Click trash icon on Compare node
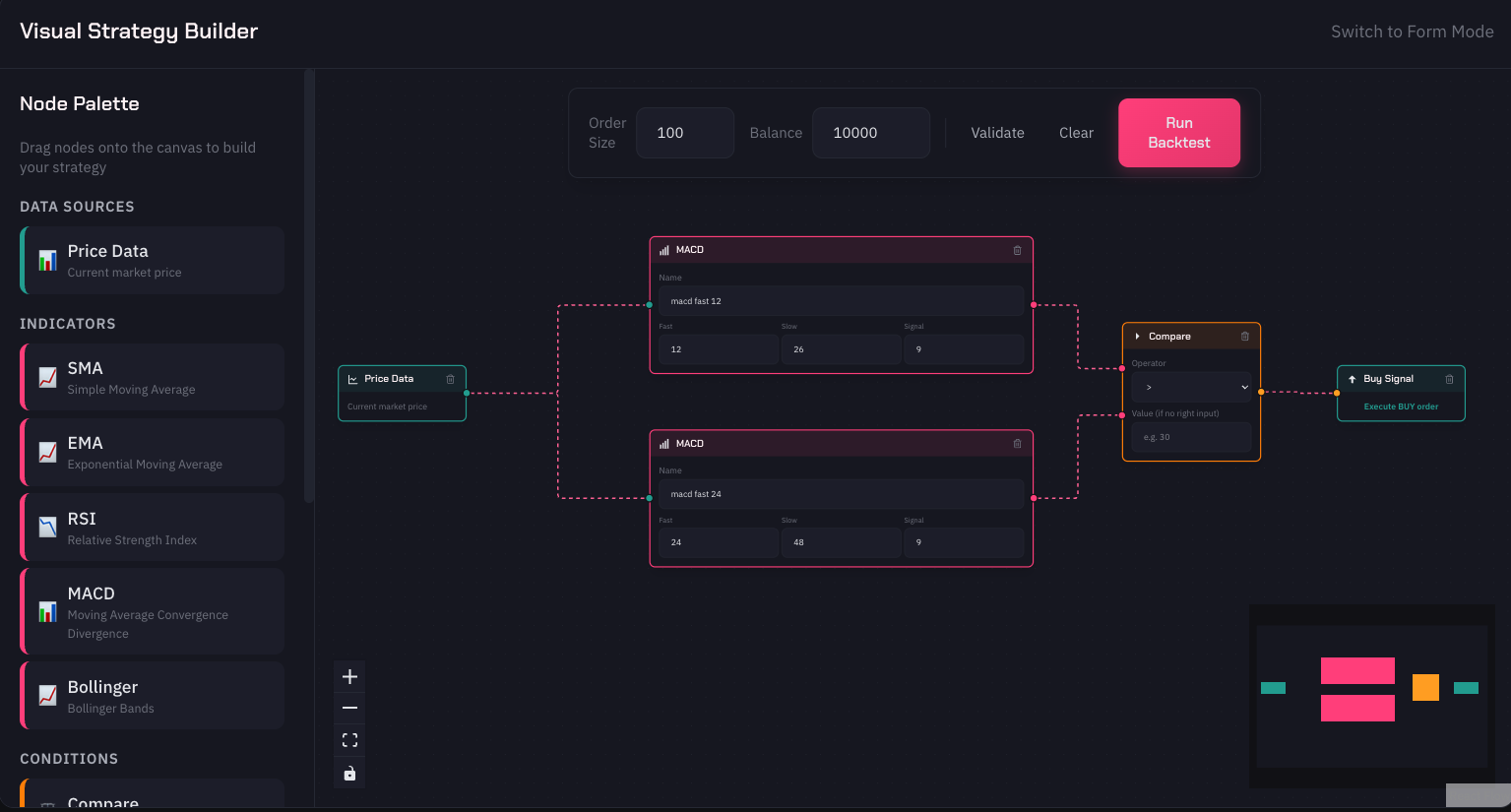The width and height of the screenshot is (1511, 812). point(1244,337)
